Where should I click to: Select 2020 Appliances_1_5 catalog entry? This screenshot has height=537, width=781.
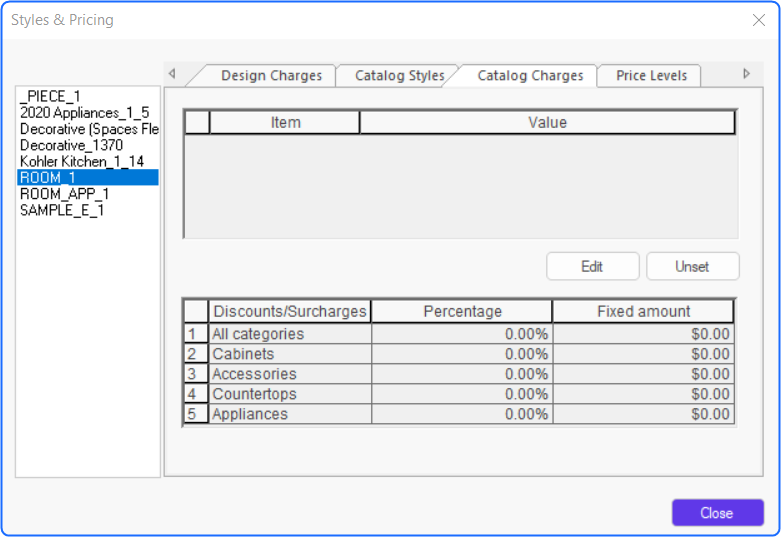pos(84,113)
